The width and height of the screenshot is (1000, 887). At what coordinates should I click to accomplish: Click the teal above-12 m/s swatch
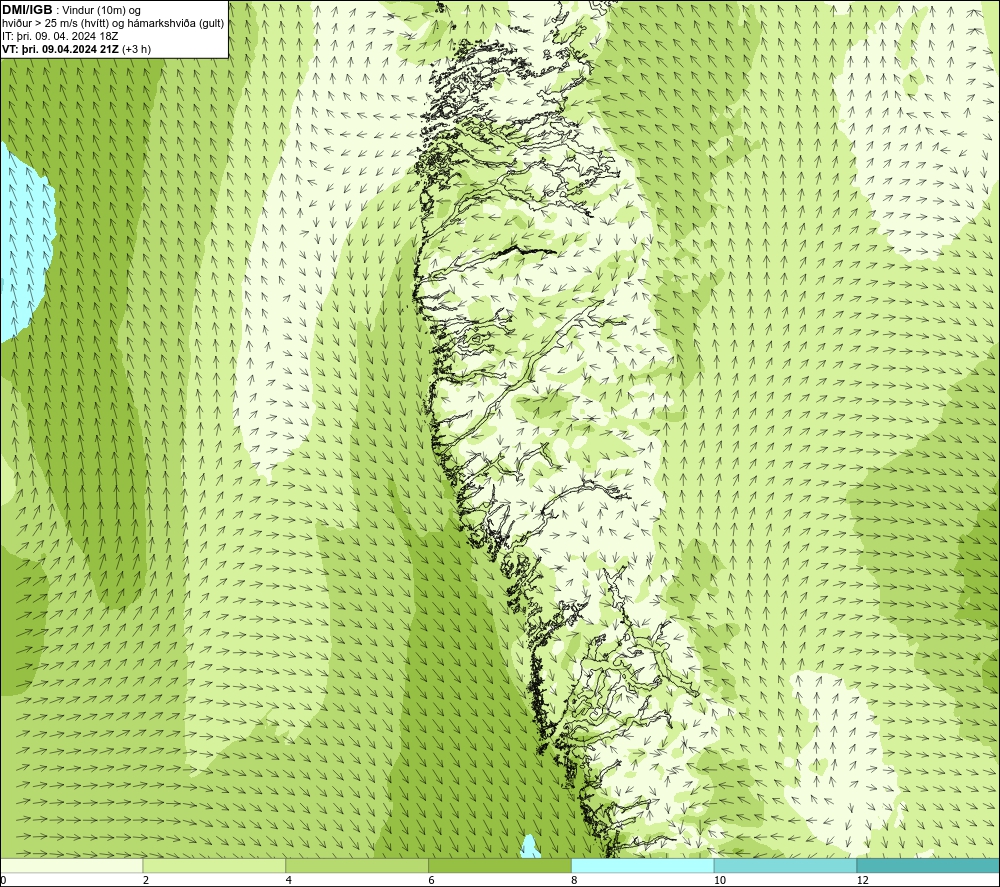[928, 865]
